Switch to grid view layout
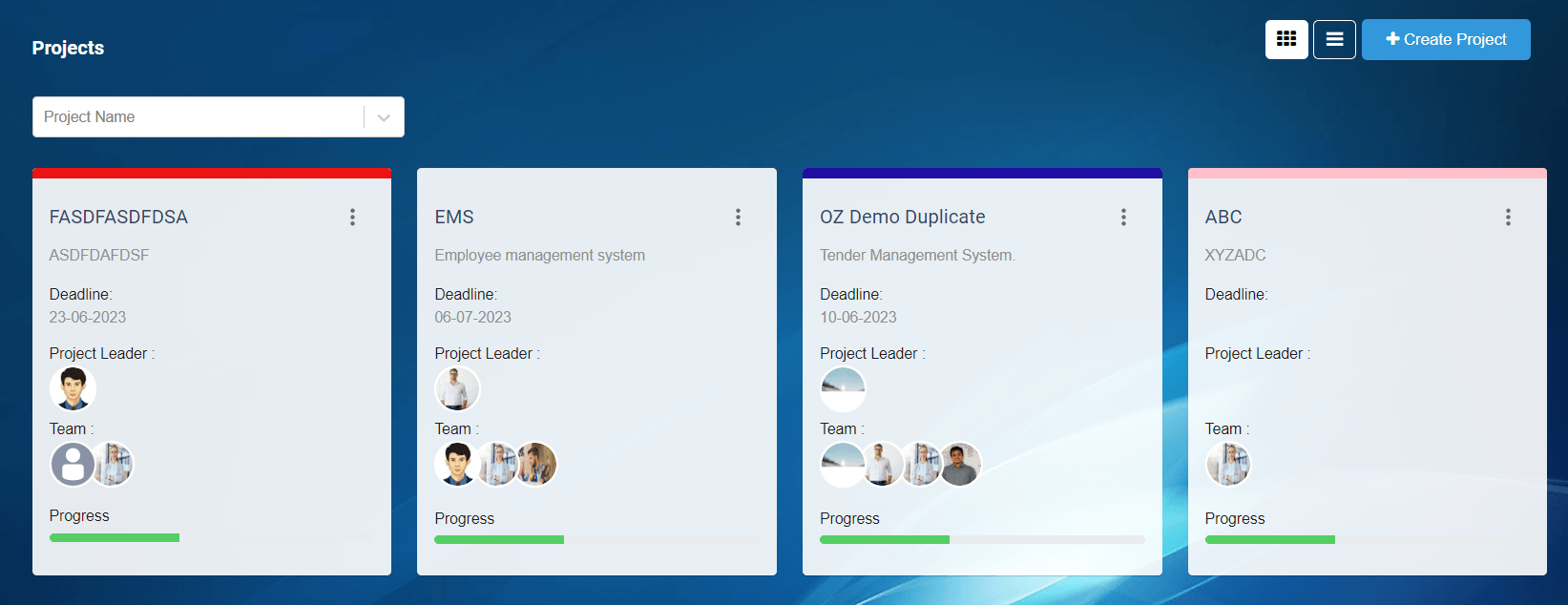Screen dimensions: 1568x605 [x=1286, y=39]
